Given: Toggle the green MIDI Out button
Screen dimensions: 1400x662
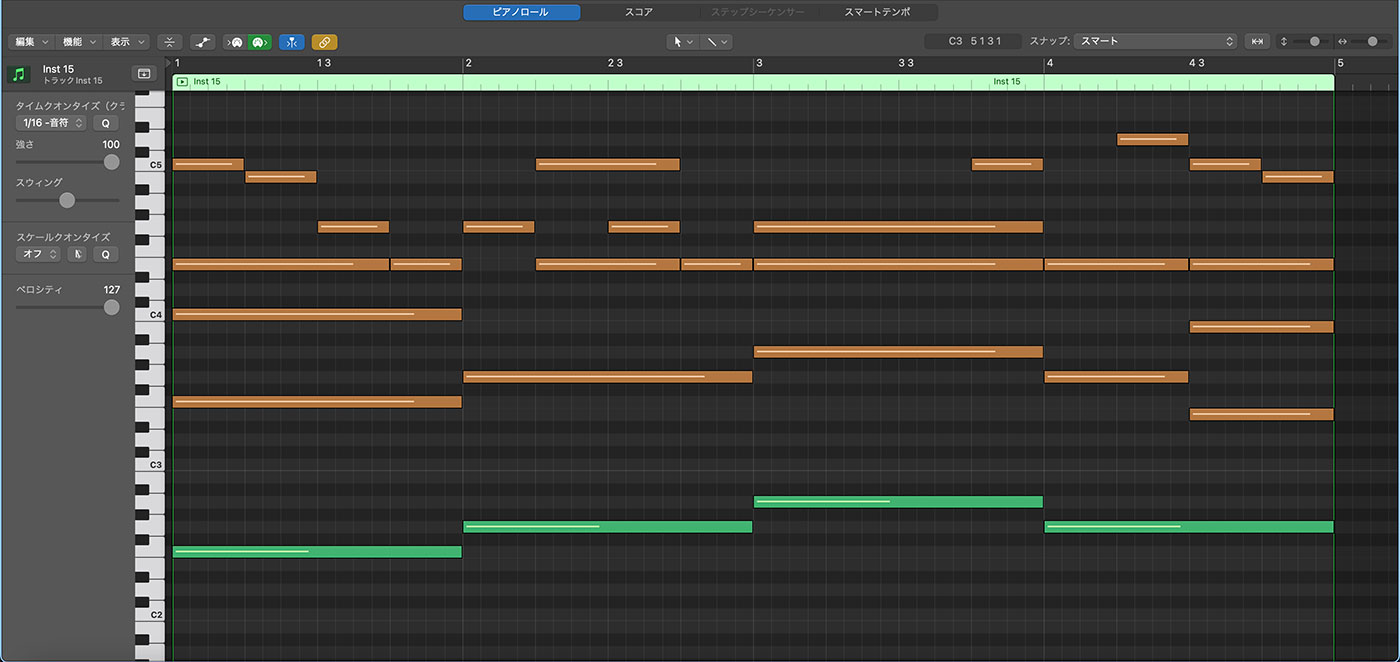Looking at the screenshot, I should 259,42.
